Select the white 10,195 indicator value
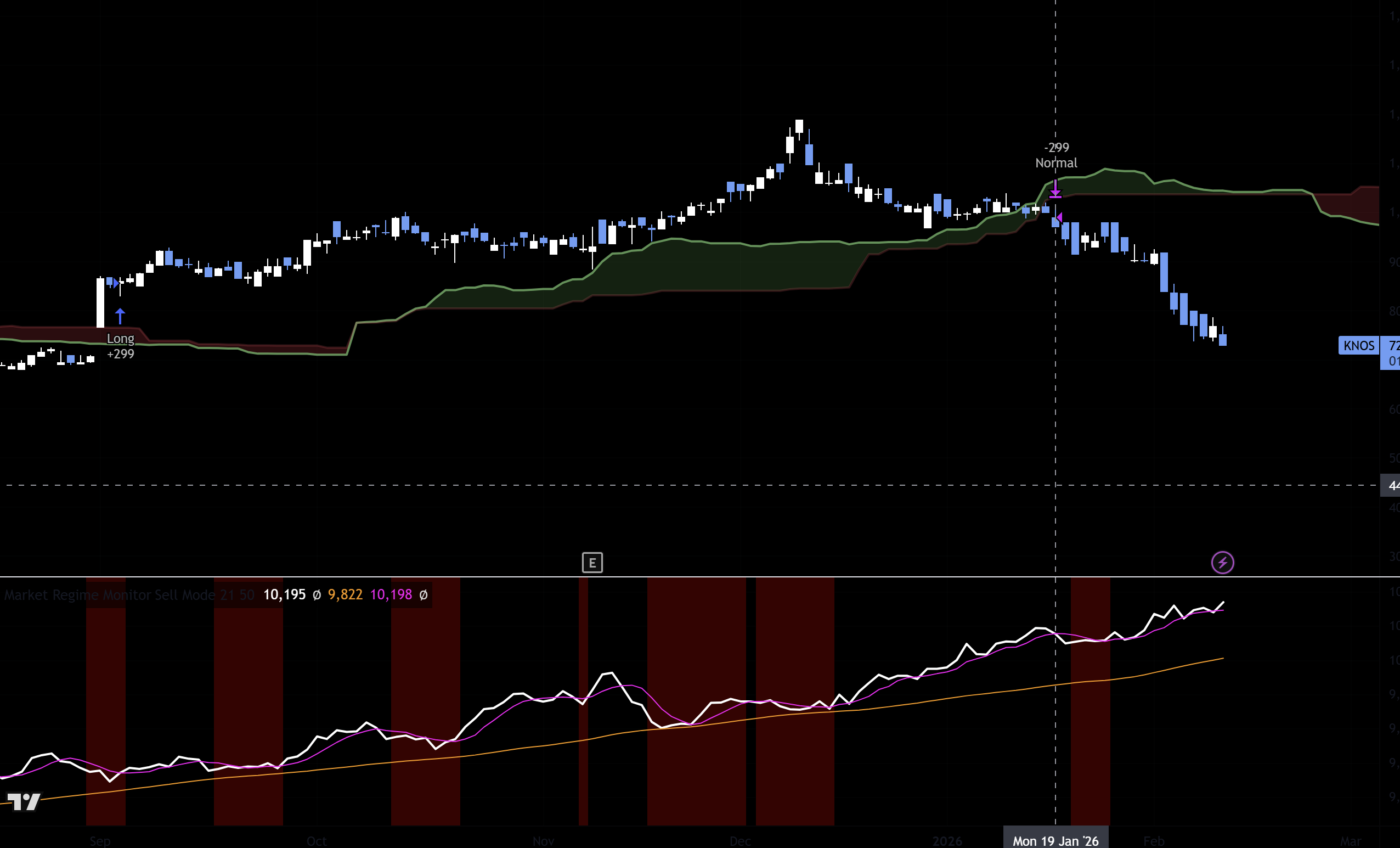Screen dimensions: 1400x848 pos(284,595)
